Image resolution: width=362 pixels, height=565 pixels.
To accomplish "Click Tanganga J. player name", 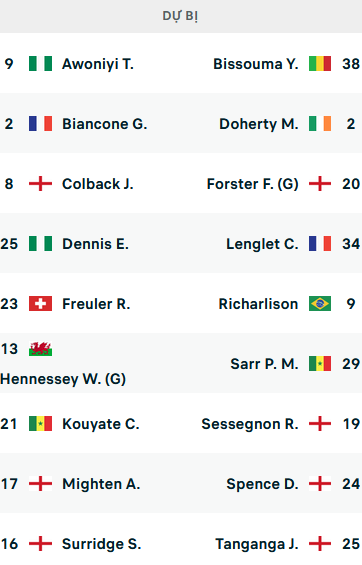I will click(257, 544).
